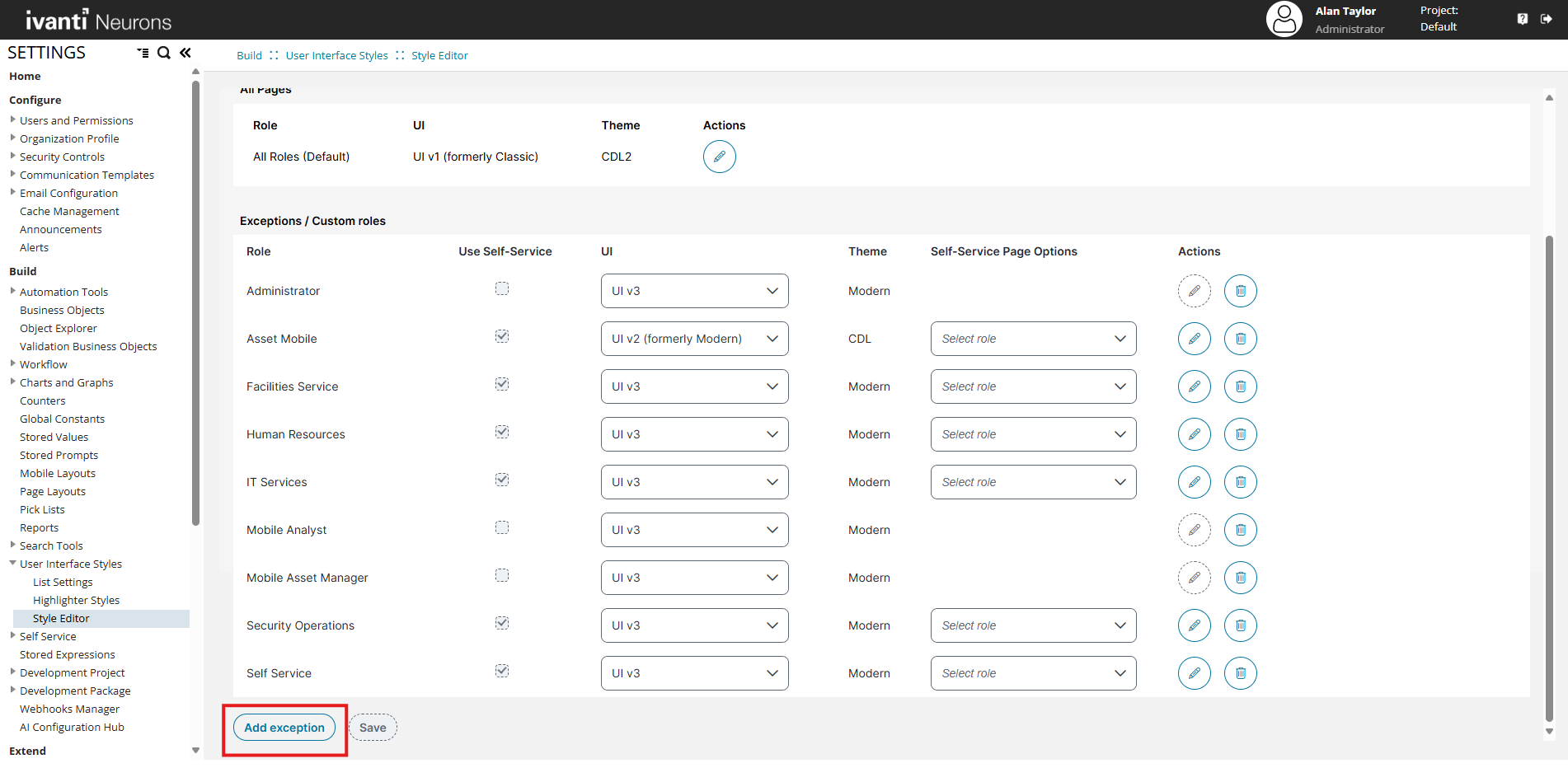Go to Highlighter Styles in sidebar
This screenshot has height=782, width=1568.
76,600
